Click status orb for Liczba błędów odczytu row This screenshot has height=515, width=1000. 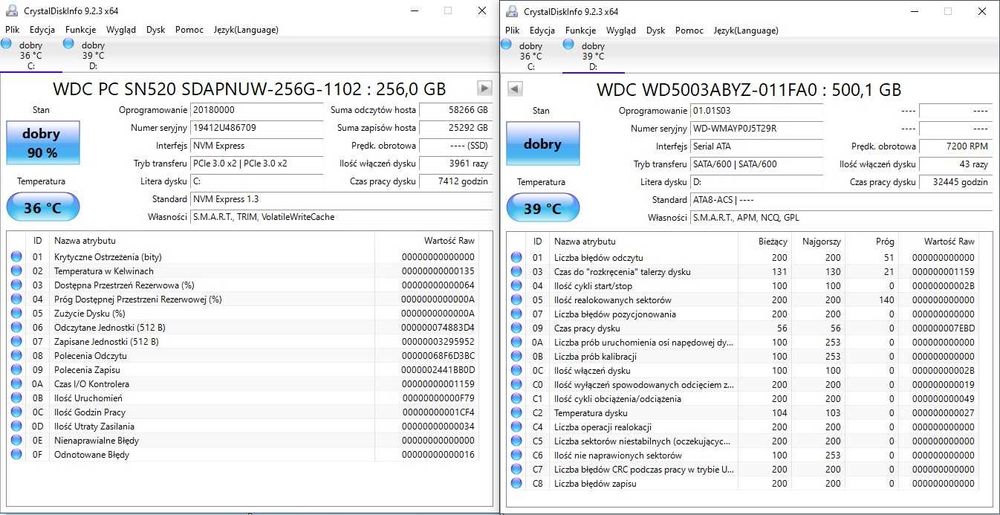click(517, 258)
